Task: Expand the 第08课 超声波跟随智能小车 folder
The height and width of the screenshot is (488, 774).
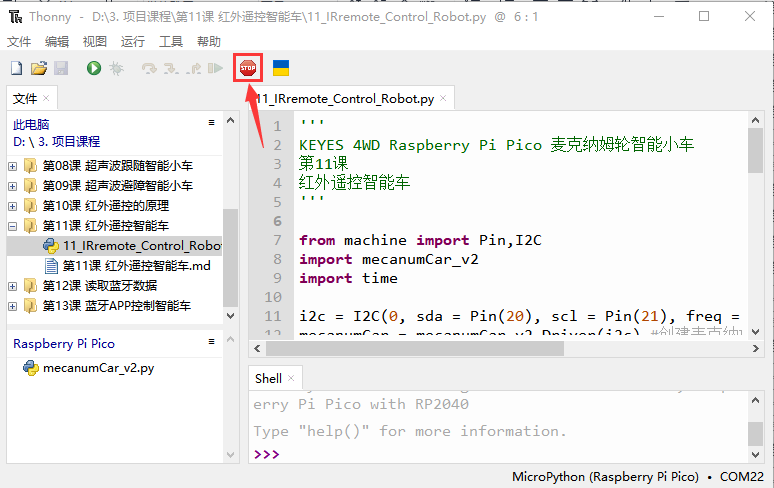Action: point(13,166)
